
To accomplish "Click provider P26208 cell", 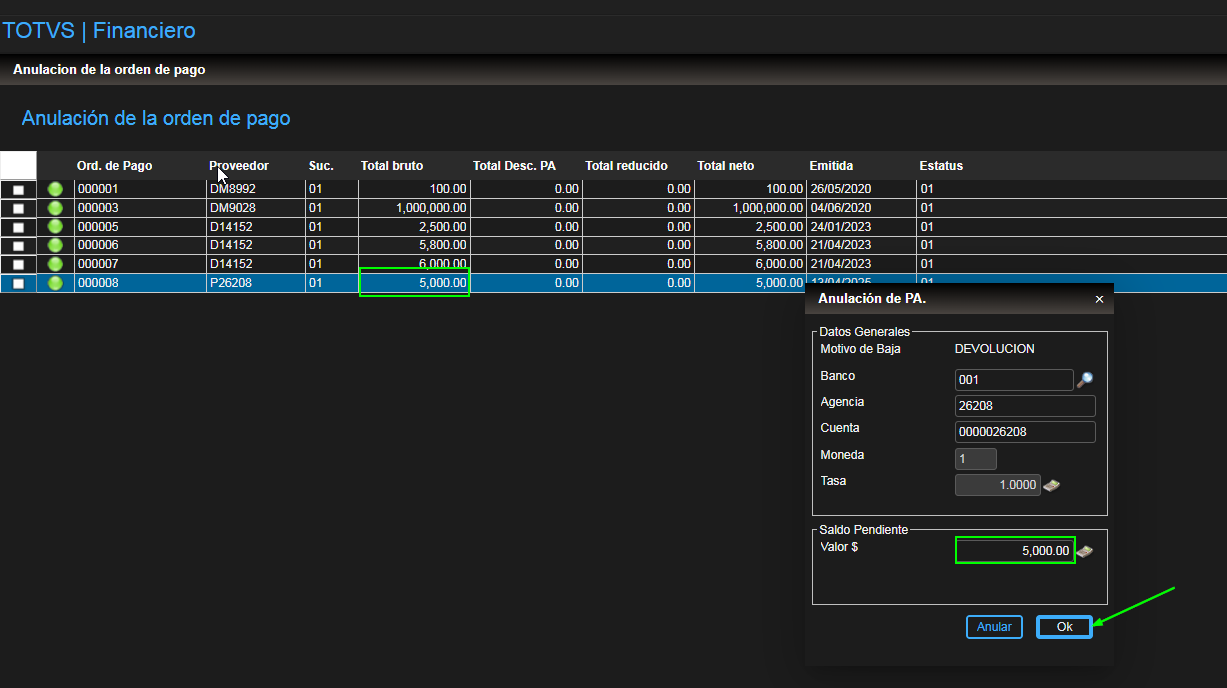I will click(x=255, y=283).
